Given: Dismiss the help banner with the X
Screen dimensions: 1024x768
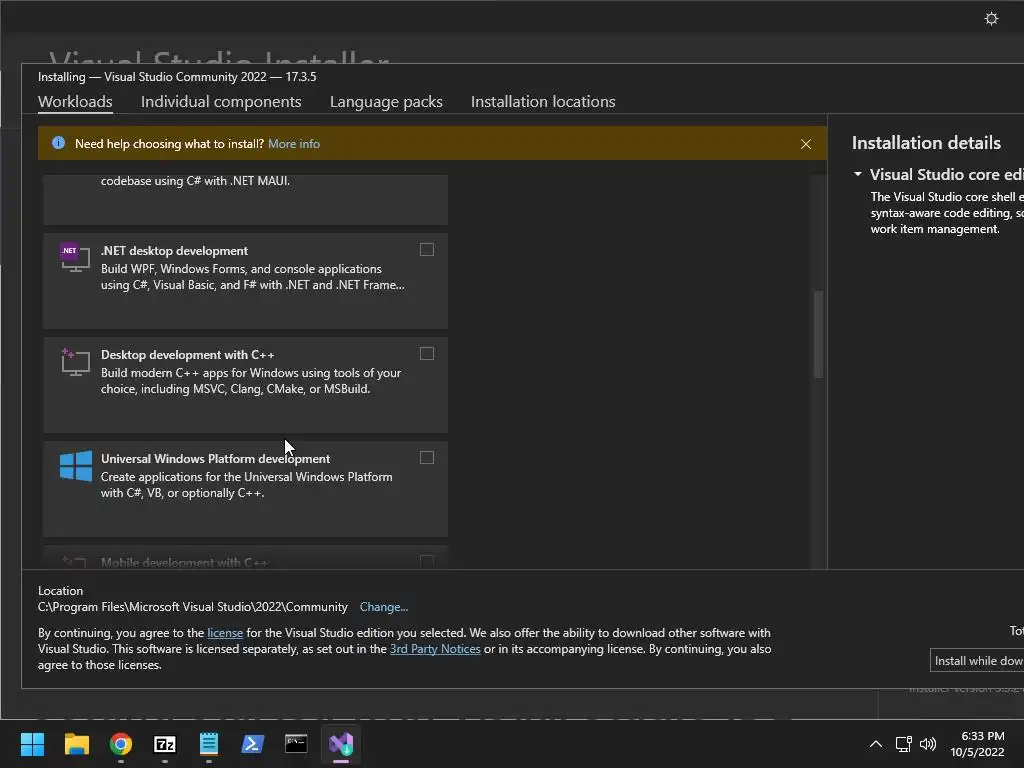Looking at the screenshot, I should click(806, 144).
